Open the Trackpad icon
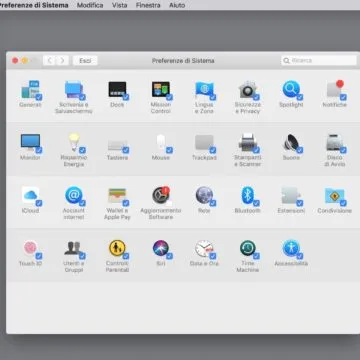 204,142
